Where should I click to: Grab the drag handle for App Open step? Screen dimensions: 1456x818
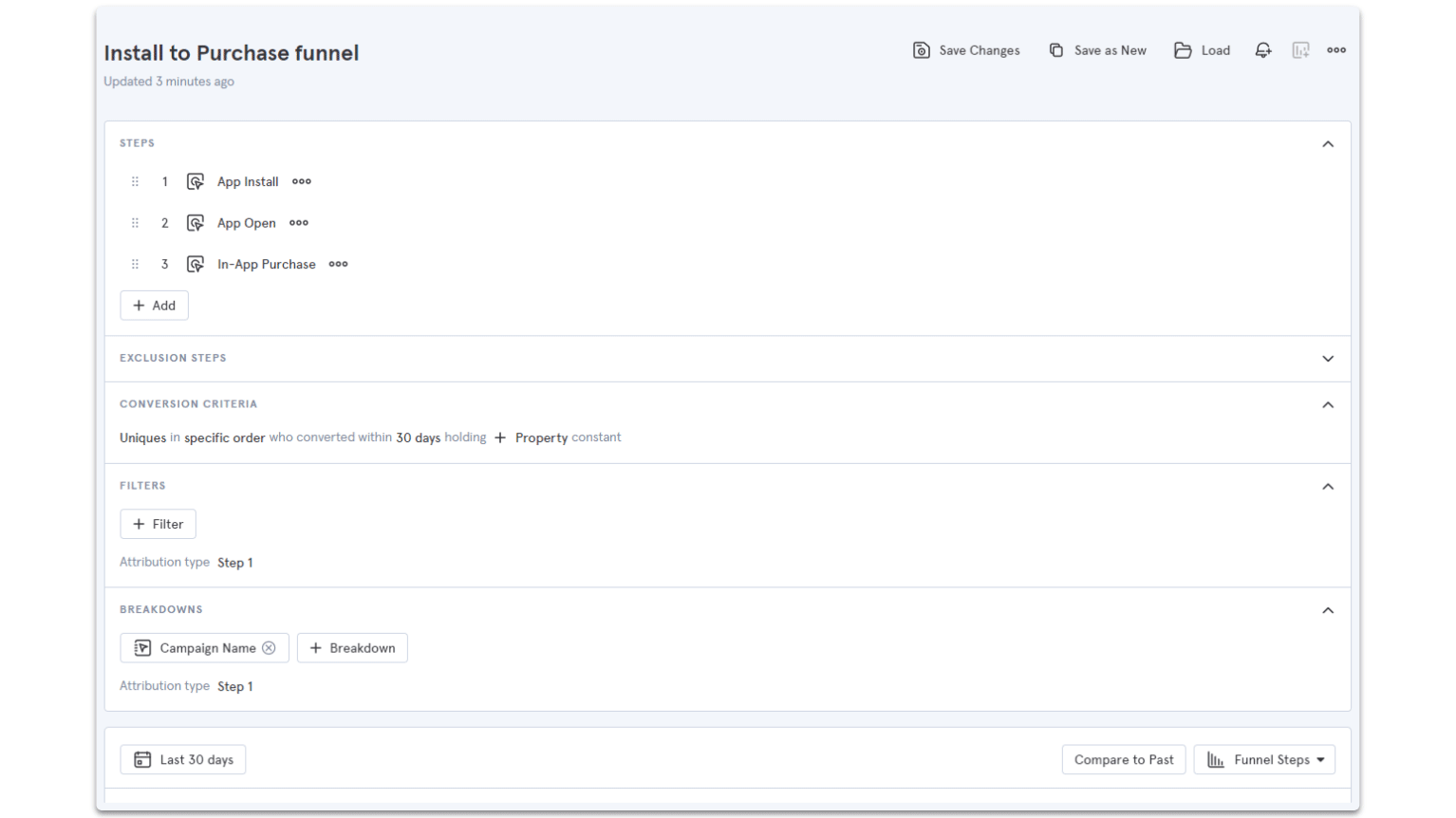pyautogui.click(x=135, y=223)
